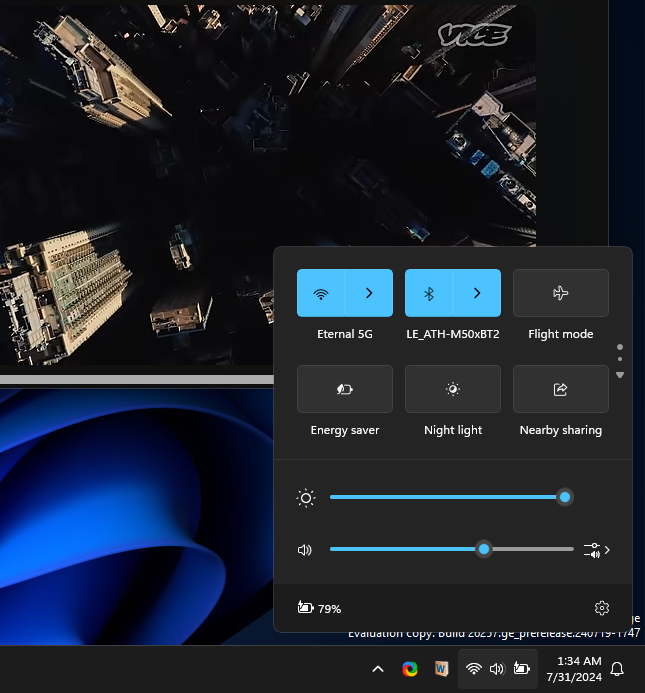Open the clock and calendar flyout
Screen dimensions: 645x693
click(573, 669)
